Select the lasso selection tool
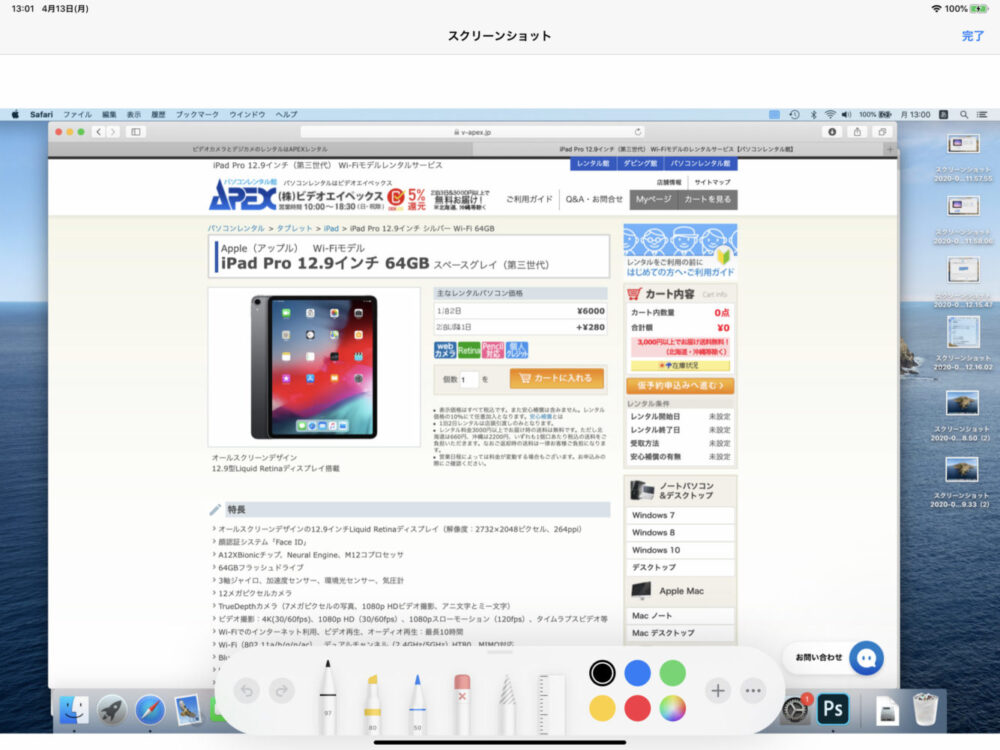This screenshot has width=1000, height=750. point(507,702)
